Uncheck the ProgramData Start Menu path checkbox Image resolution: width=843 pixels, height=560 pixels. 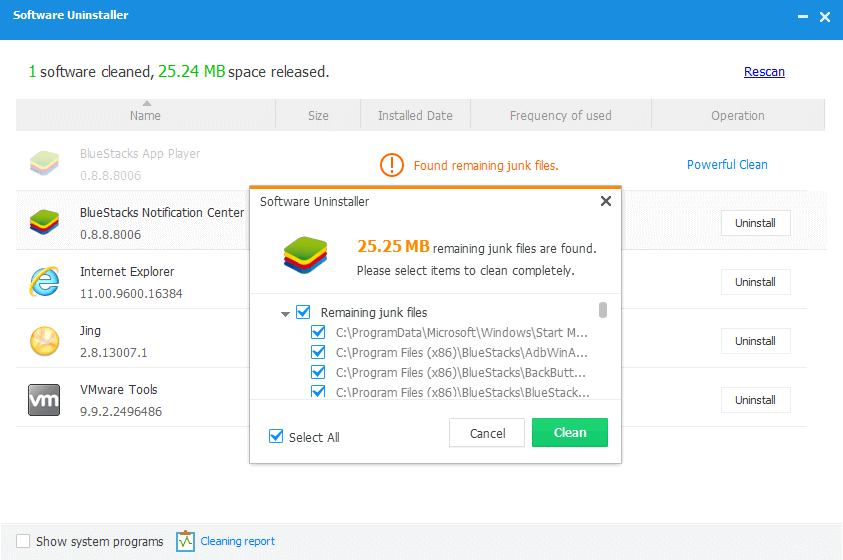(x=318, y=332)
